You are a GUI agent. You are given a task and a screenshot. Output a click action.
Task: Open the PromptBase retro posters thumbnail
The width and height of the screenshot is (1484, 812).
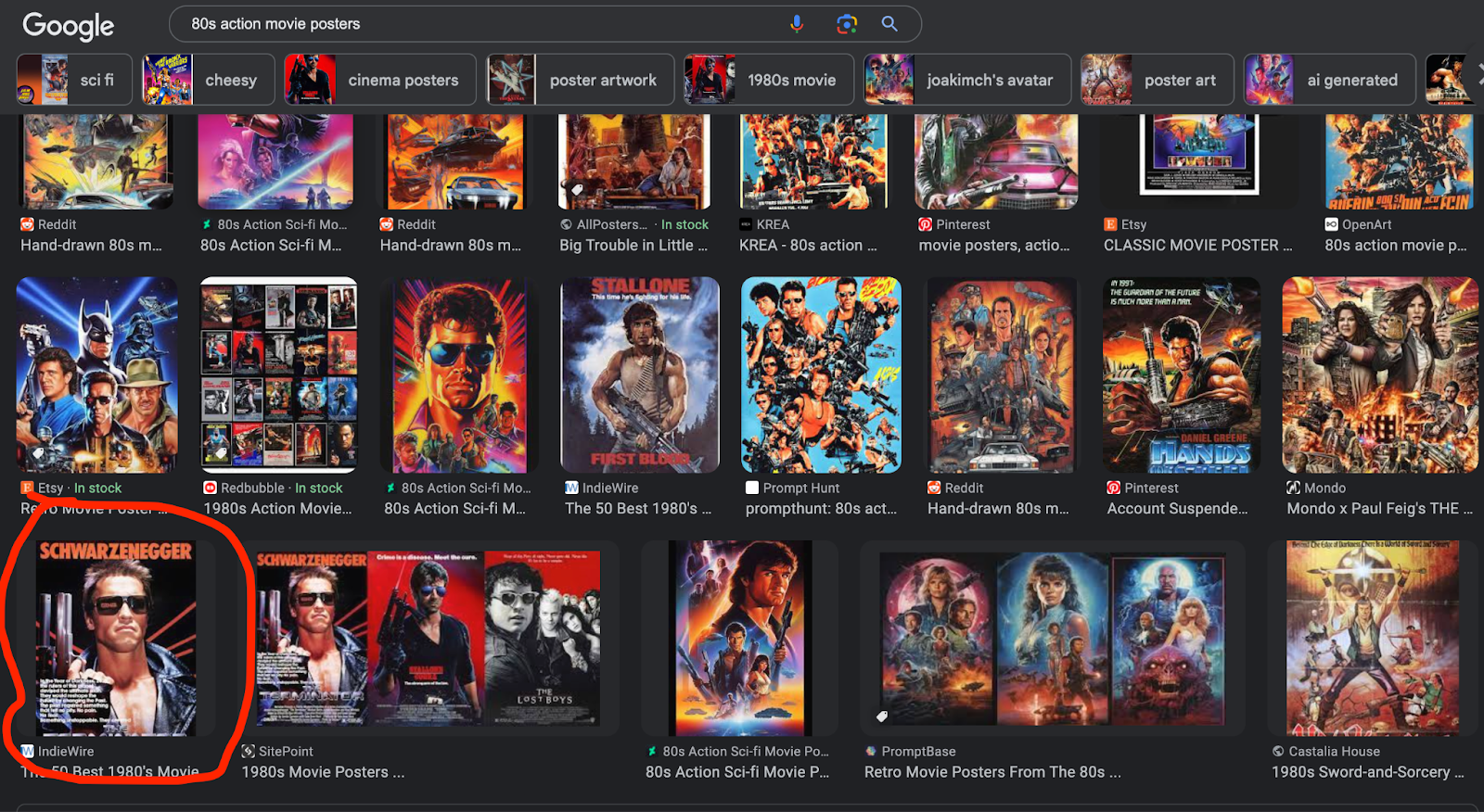[1053, 639]
